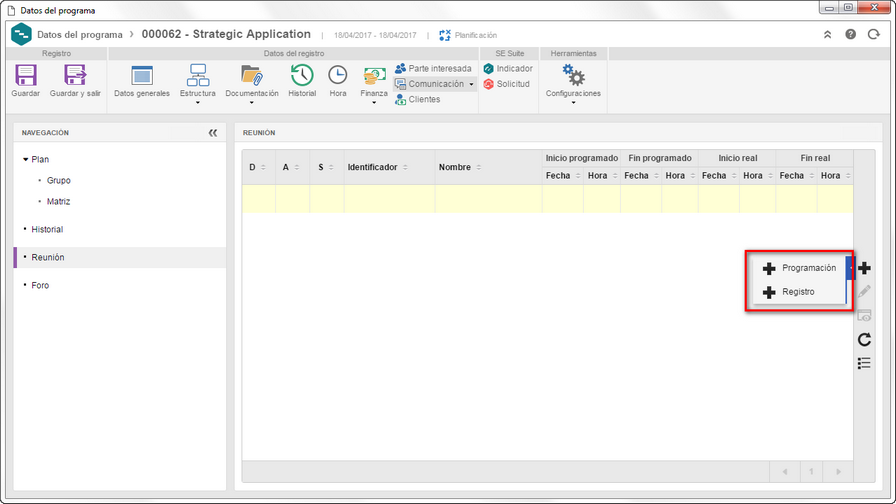Viewport: 896px width, 504px height.
Task: Select Matriz in navigation tree
Action: (58, 202)
